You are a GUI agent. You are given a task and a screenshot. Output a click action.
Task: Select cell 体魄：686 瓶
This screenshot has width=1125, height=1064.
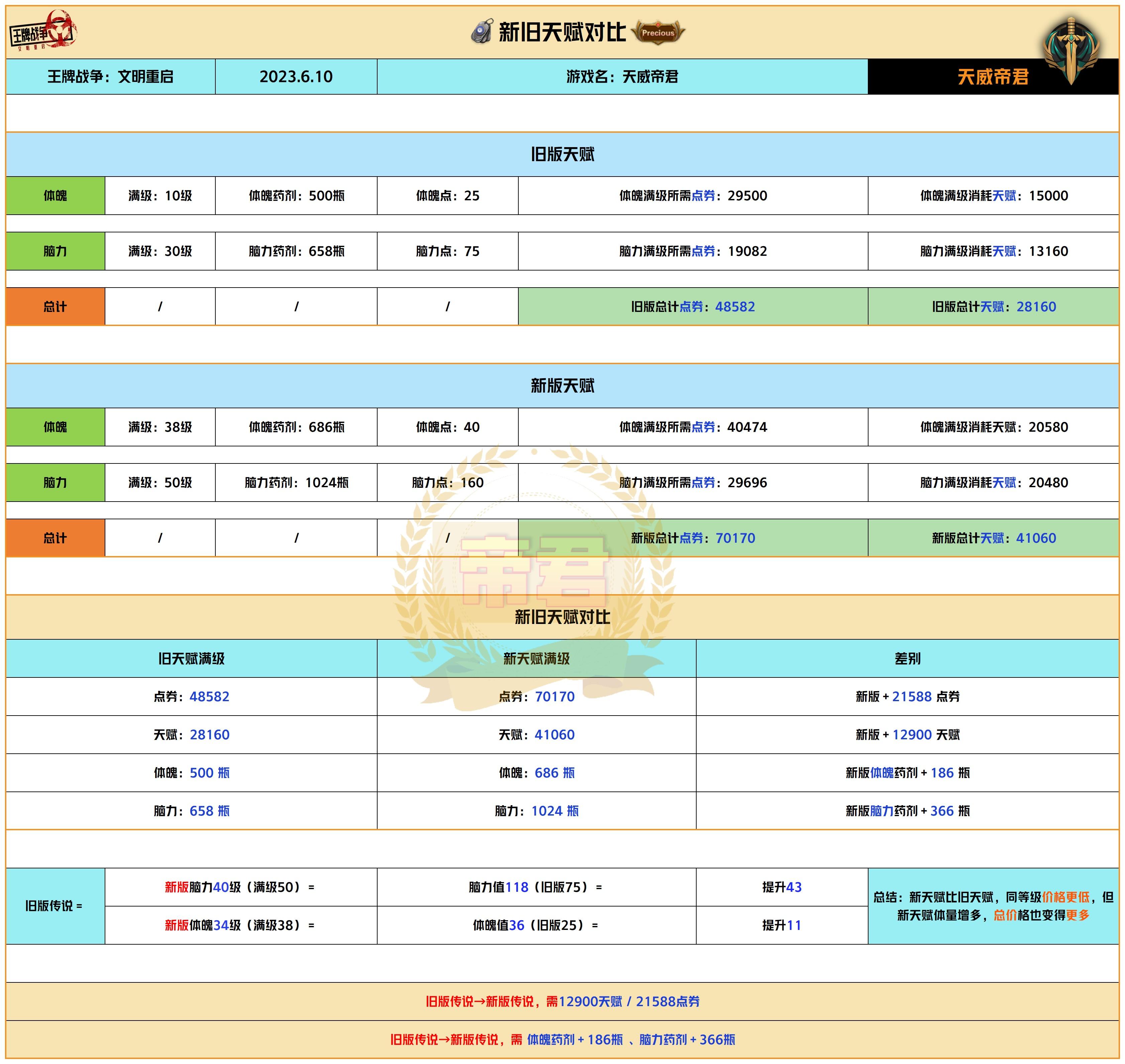pos(536,772)
